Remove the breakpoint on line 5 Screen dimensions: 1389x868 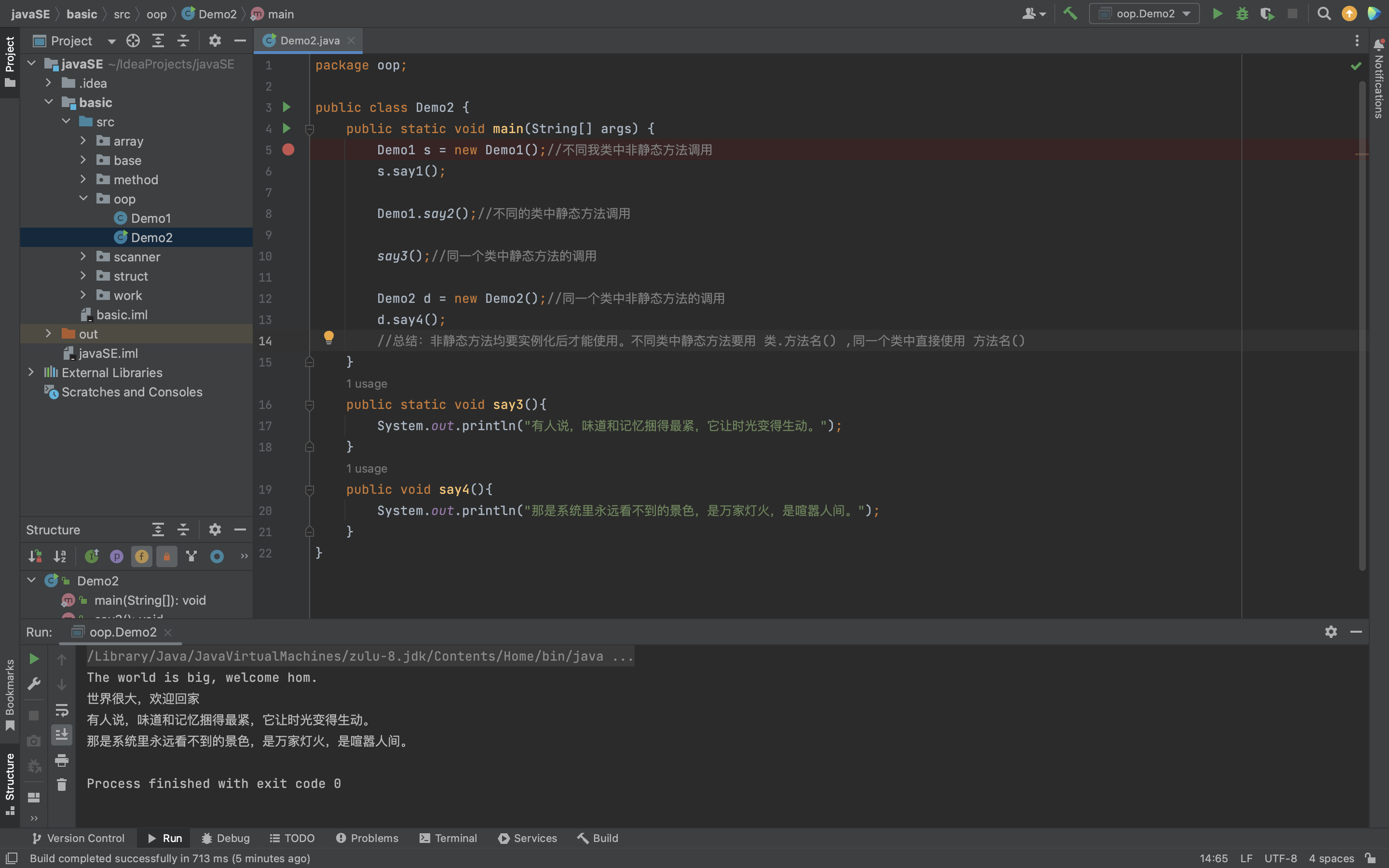(288, 150)
